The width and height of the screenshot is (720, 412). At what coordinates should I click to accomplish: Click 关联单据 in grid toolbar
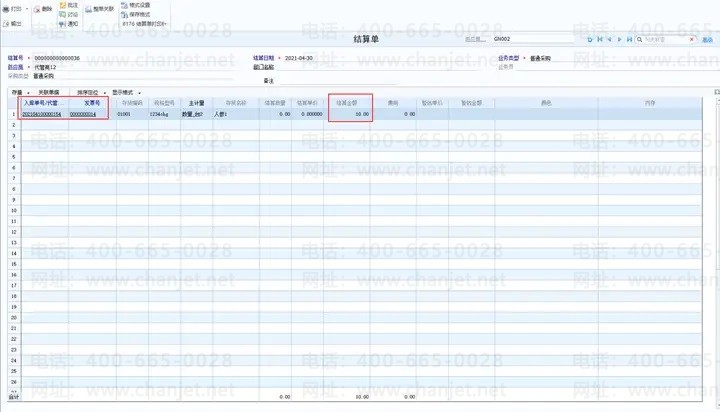pyautogui.click(x=49, y=93)
